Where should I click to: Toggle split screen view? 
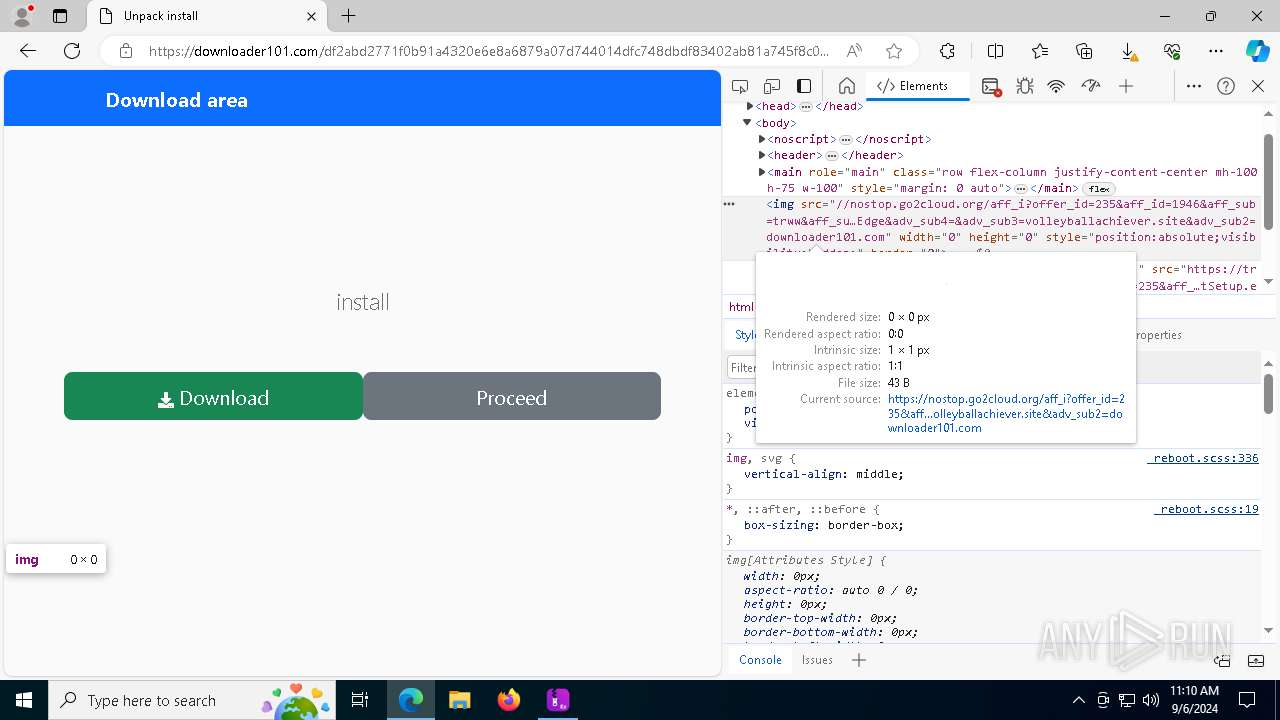pyautogui.click(x=995, y=51)
